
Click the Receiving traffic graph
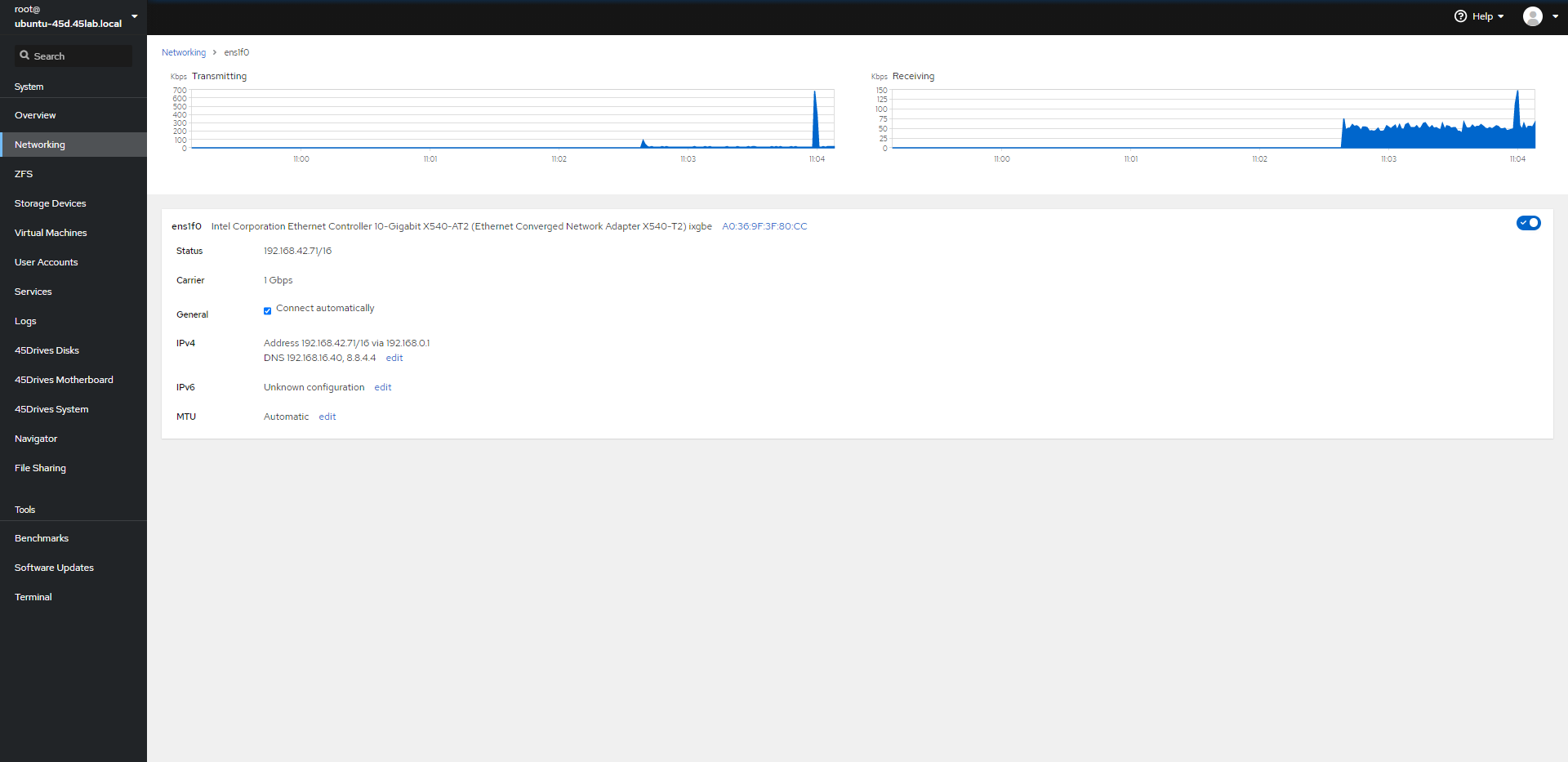[x=1214, y=119]
